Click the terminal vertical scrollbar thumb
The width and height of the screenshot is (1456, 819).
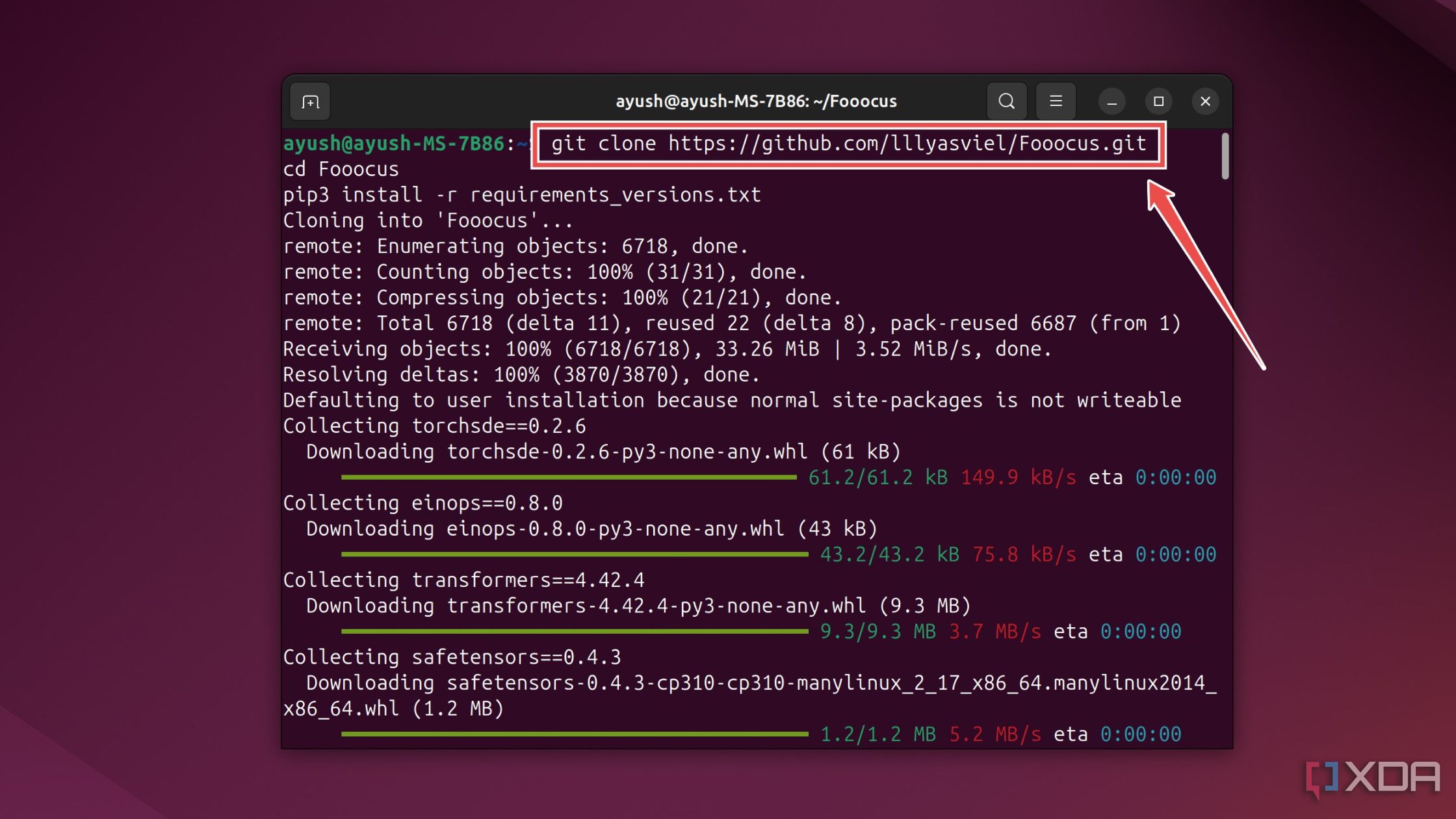coord(1225,156)
